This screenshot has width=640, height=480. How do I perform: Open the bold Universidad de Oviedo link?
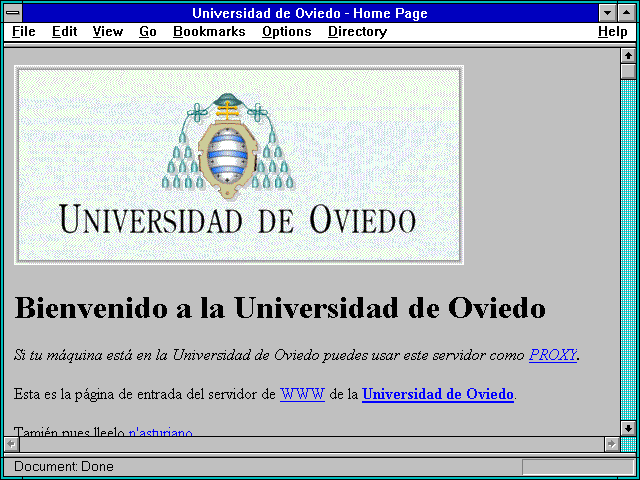pos(438,394)
